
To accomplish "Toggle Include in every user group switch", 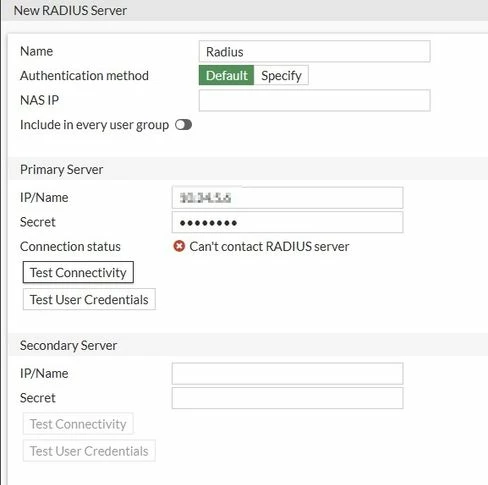I will point(183,125).
